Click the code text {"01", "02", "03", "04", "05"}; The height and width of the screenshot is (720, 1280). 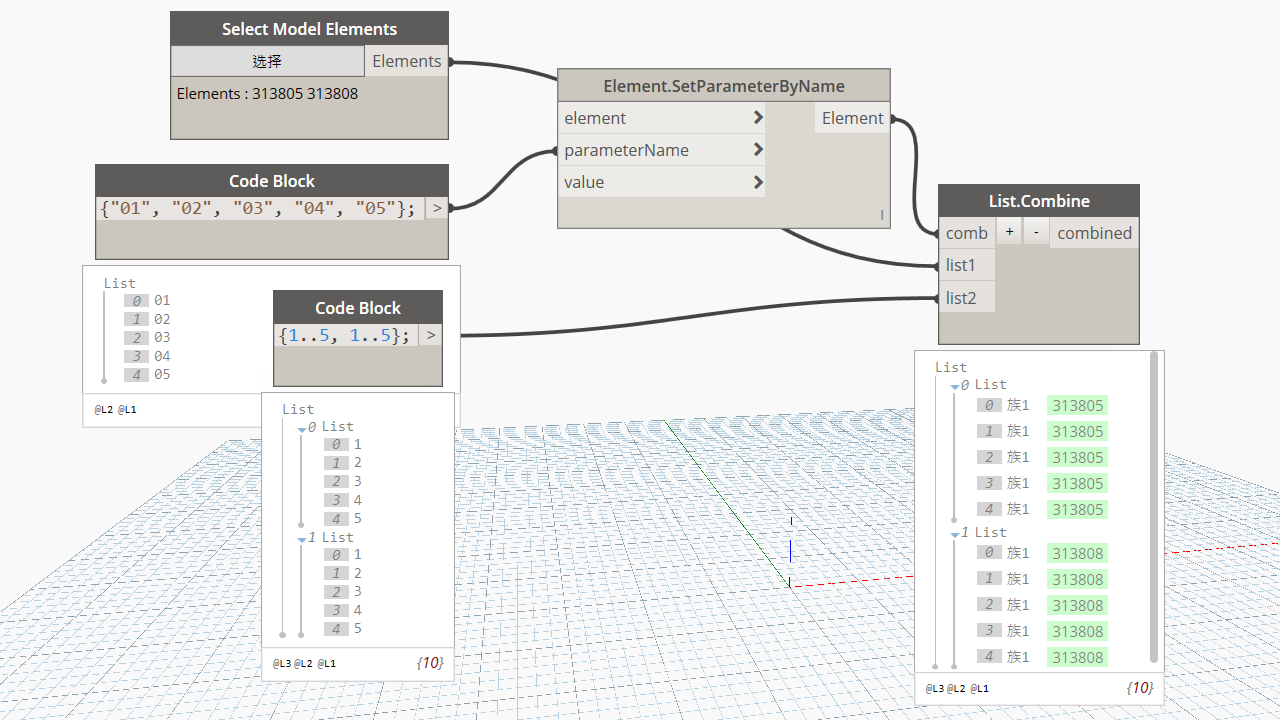coord(258,208)
